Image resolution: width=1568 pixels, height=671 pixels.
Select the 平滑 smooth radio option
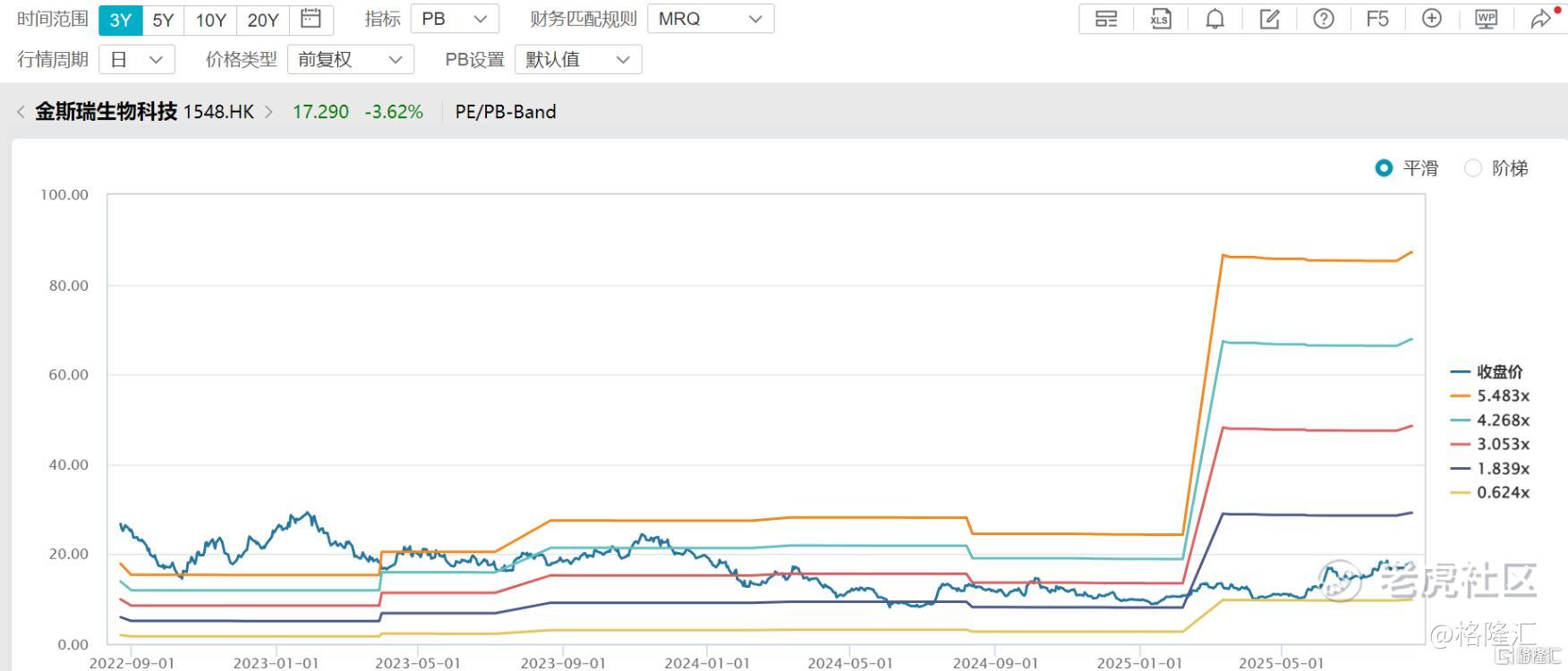(x=1384, y=168)
